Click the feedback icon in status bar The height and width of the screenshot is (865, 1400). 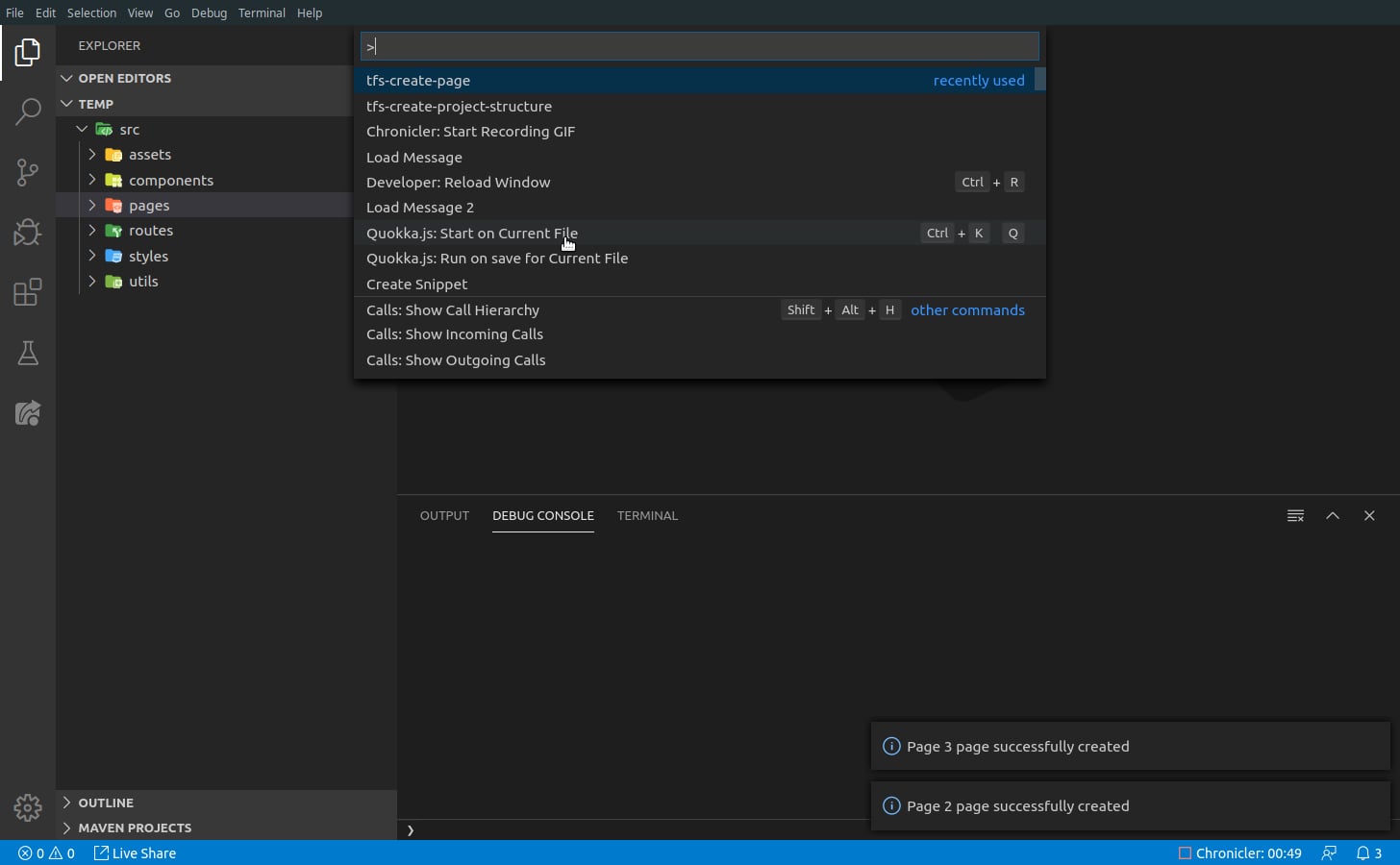coord(1329,853)
